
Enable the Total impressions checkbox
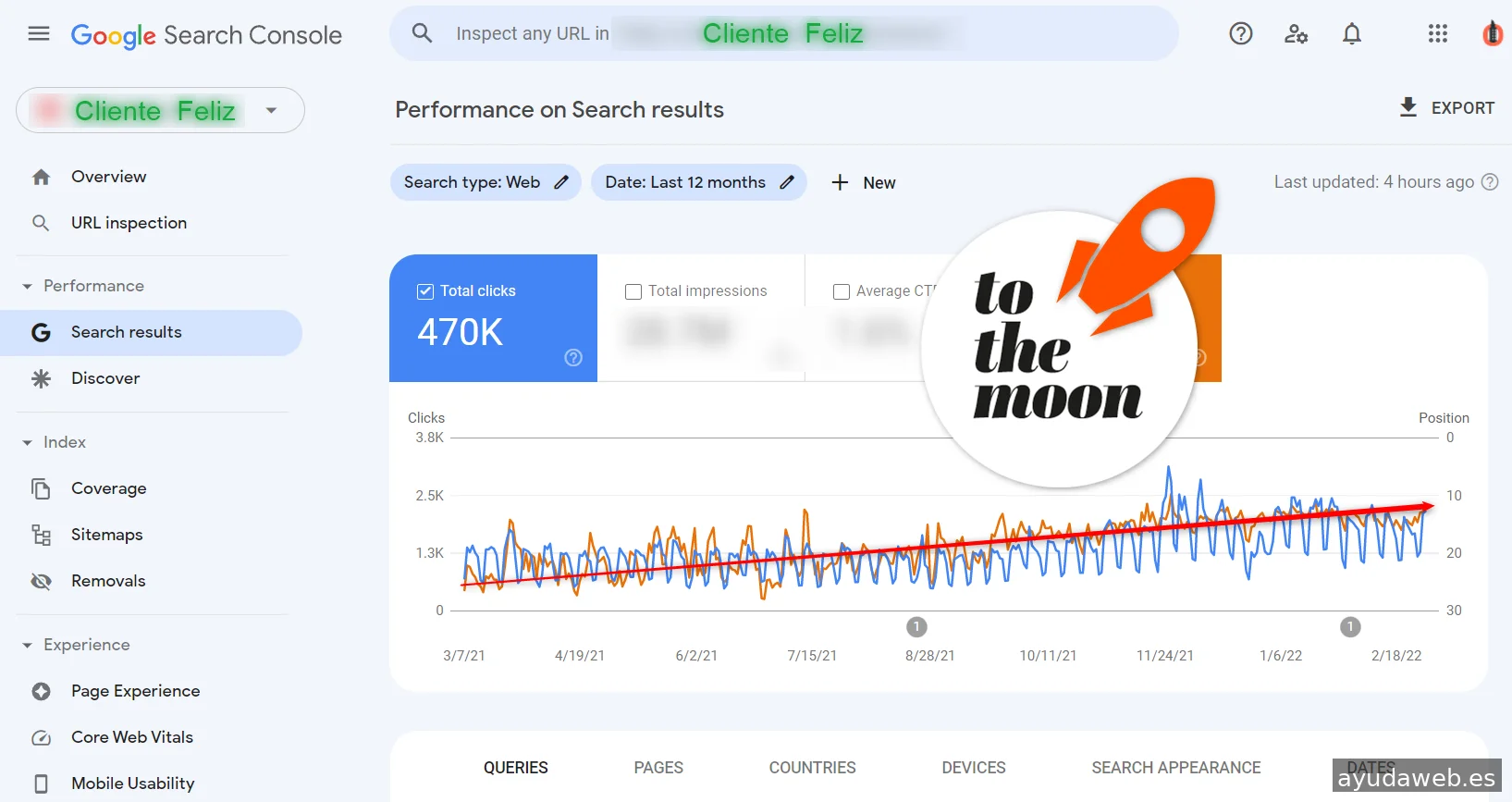pos(633,291)
